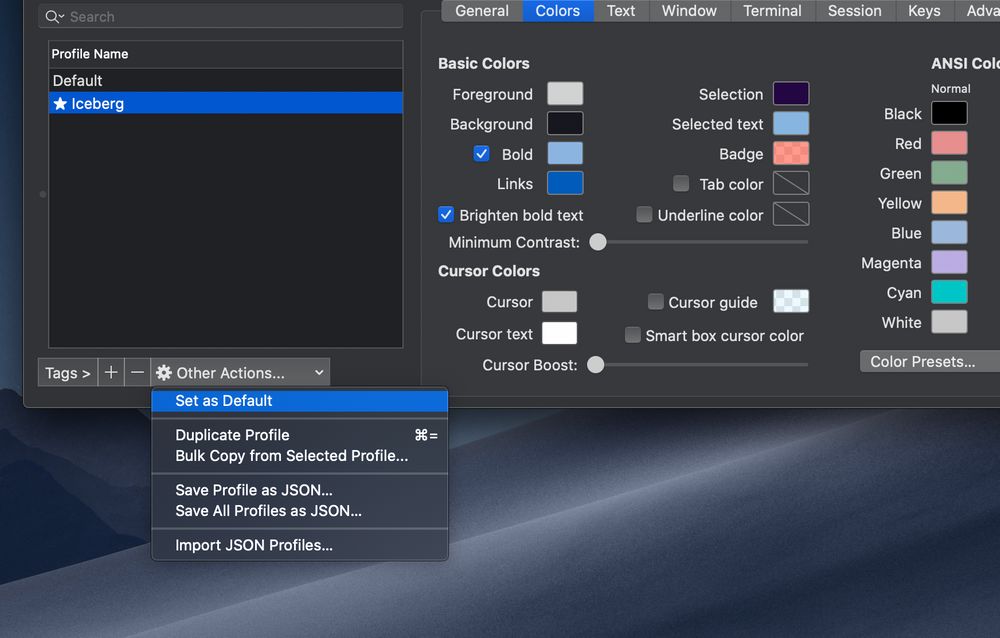Switch to the Text tab
Screen dimensions: 1000x638
coord(621,11)
